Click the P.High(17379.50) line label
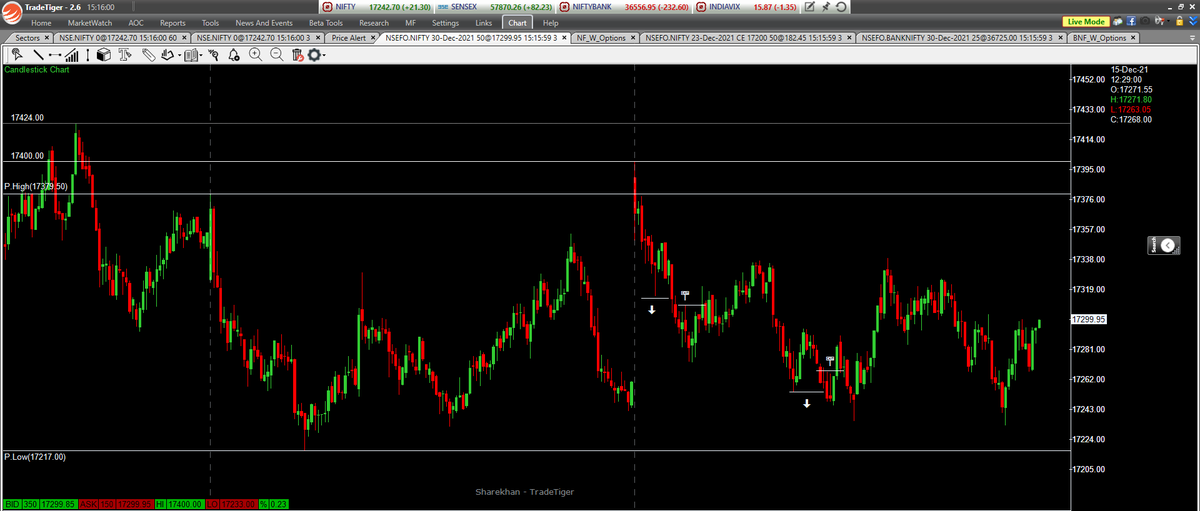1200x511 pixels. tap(36, 187)
